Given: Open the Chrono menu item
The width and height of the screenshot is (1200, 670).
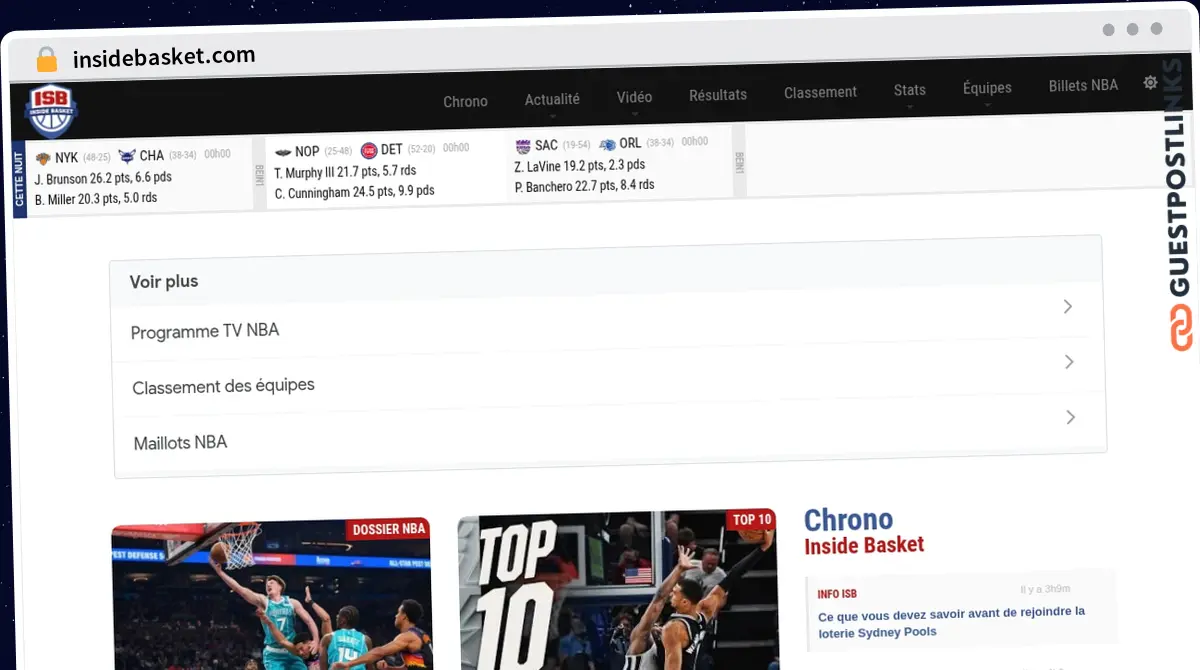Looking at the screenshot, I should (465, 101).
